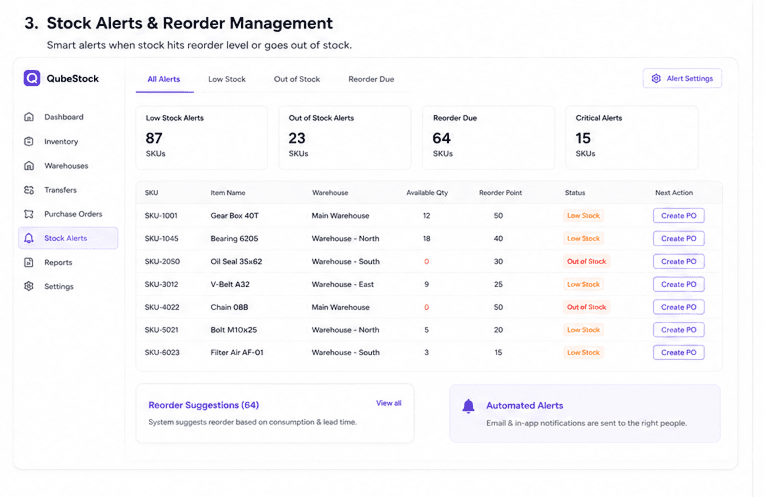Click View all reorder suggestions link

[x=389, y=403]
